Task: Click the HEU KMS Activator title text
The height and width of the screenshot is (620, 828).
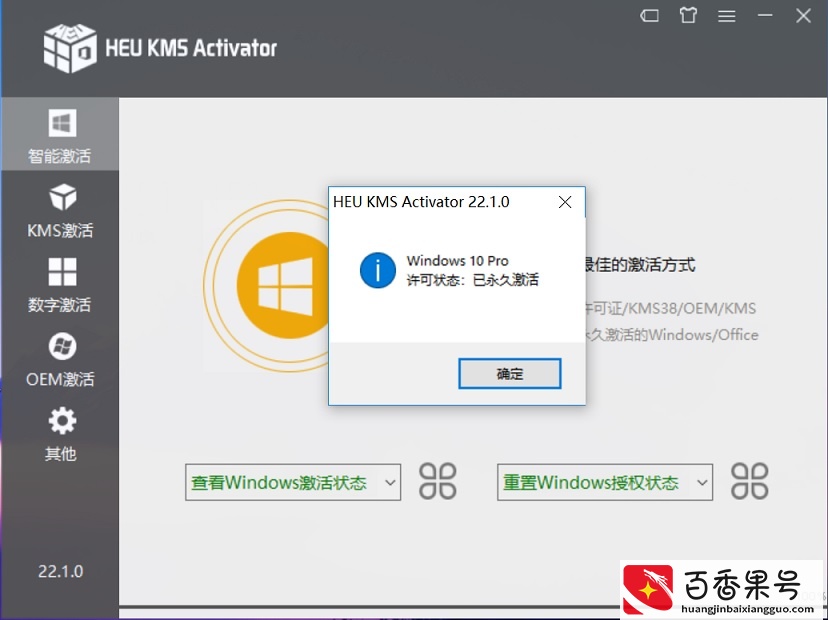Action: [x=191, y=48]
